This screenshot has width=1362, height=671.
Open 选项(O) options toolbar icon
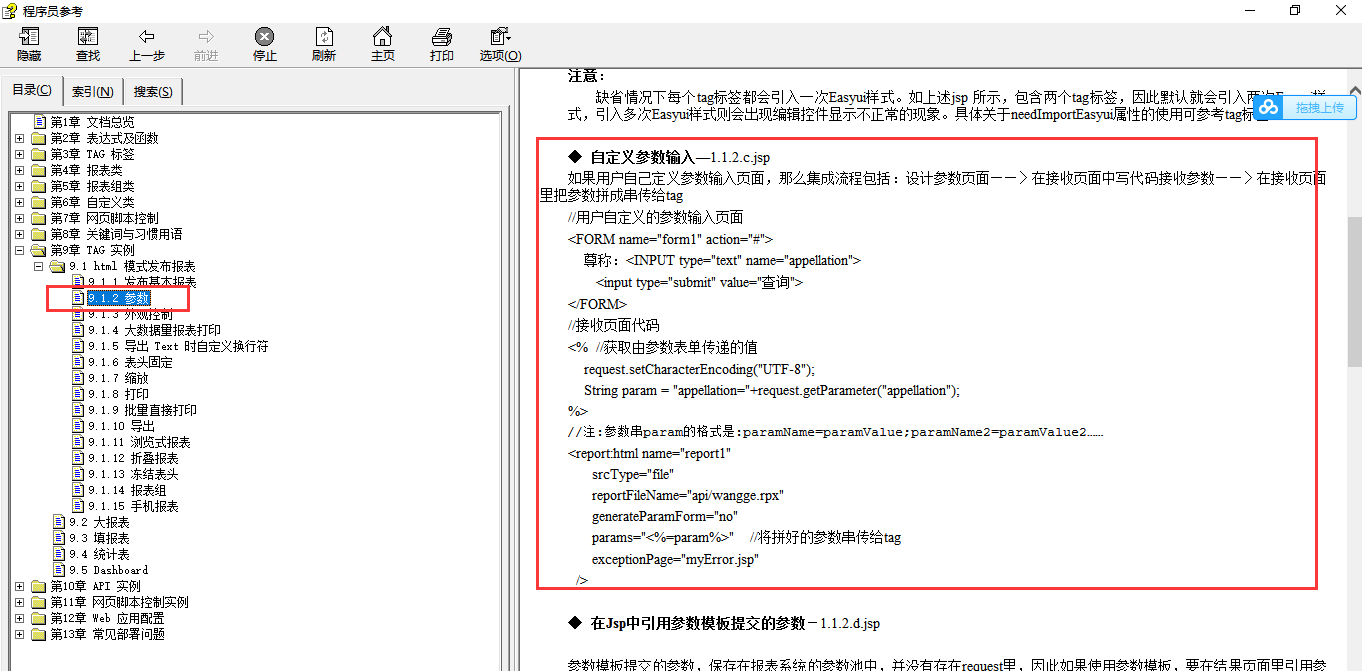pyautogui.click(x=500, y=45)
